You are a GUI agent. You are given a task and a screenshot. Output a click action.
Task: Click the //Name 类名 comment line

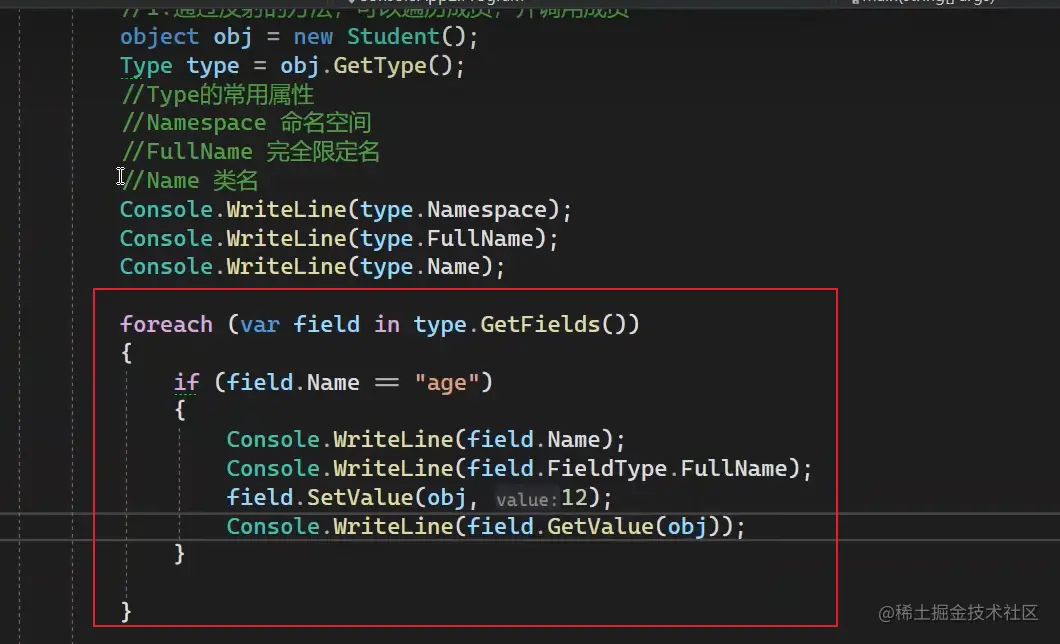point(189,181)
